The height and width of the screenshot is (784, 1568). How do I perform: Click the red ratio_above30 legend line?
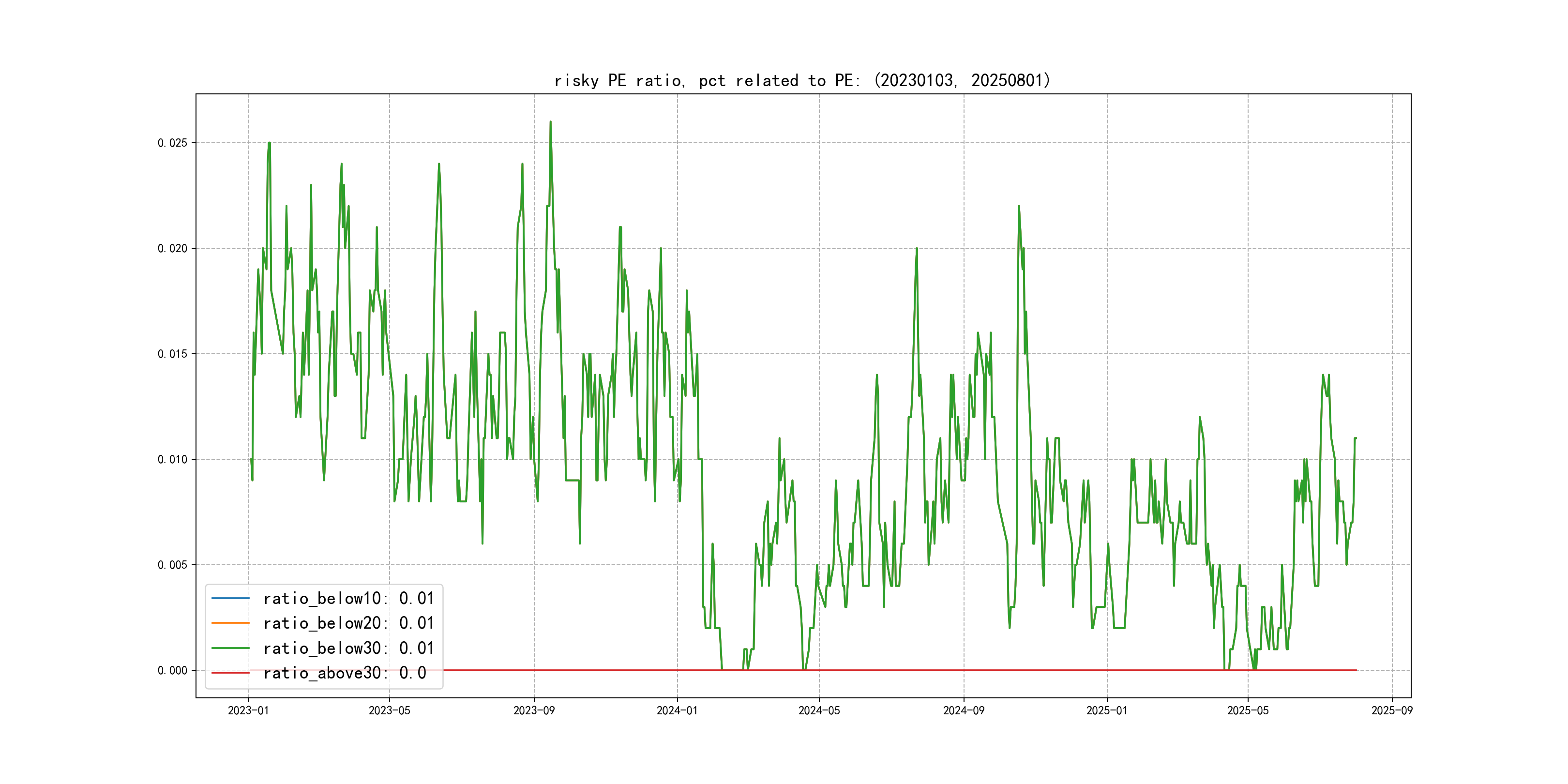click(230, 673)
